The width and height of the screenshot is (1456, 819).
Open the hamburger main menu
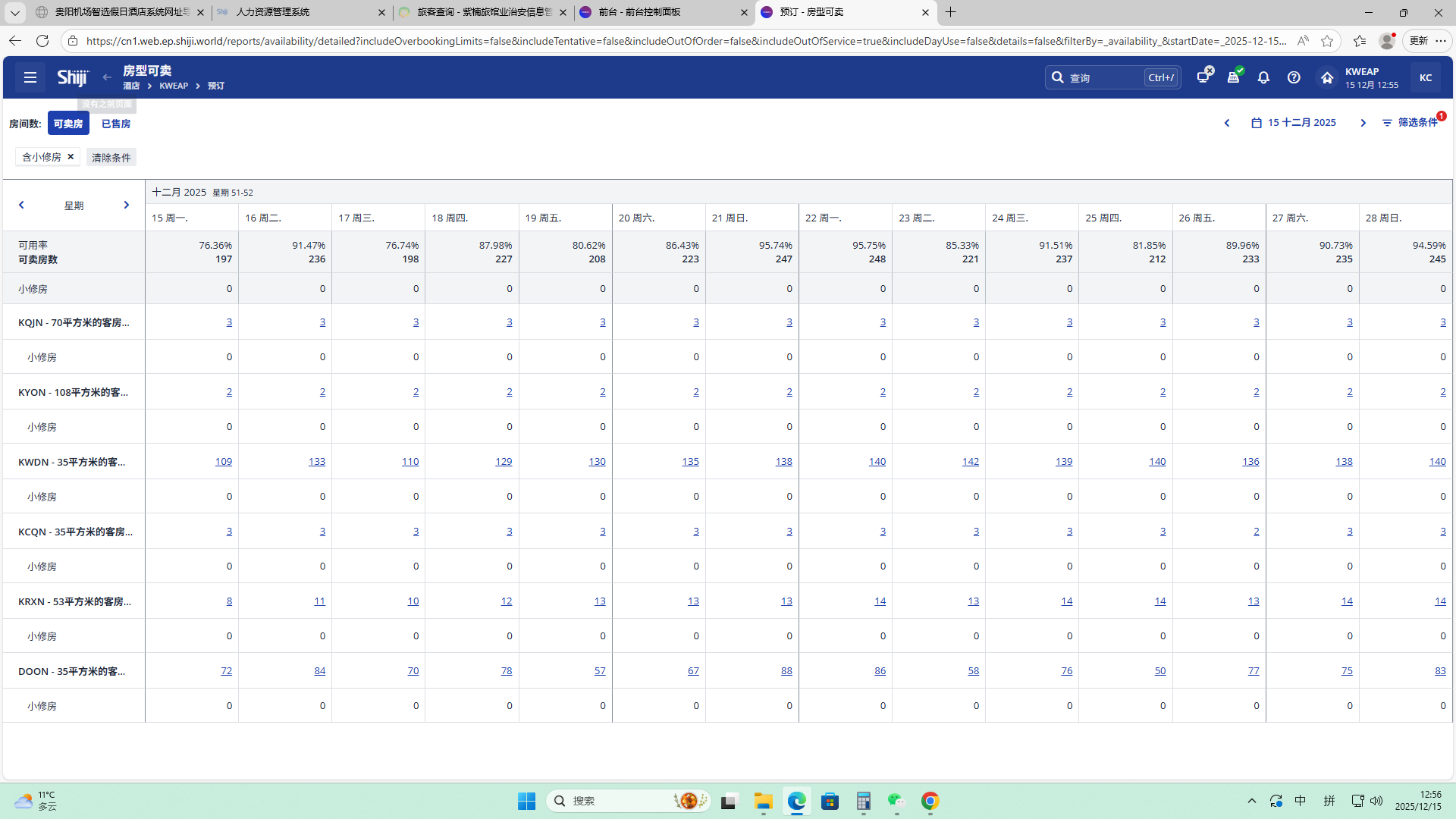pos(30,77)
